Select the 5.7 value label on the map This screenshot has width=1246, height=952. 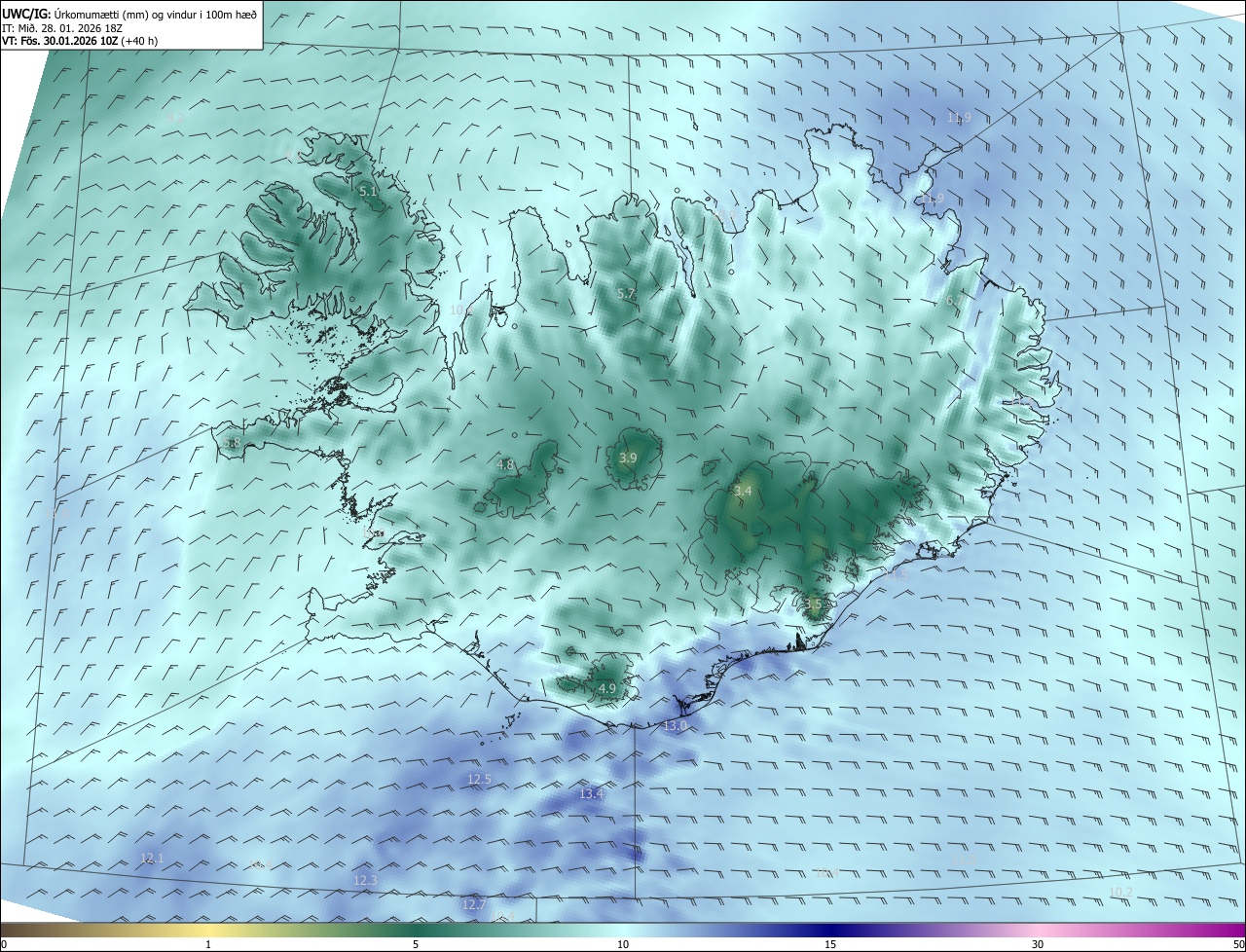tap(626, 293)
